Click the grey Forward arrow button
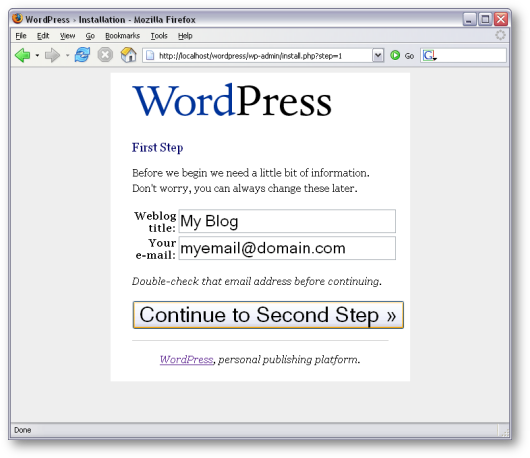 [x=52, y=55]
